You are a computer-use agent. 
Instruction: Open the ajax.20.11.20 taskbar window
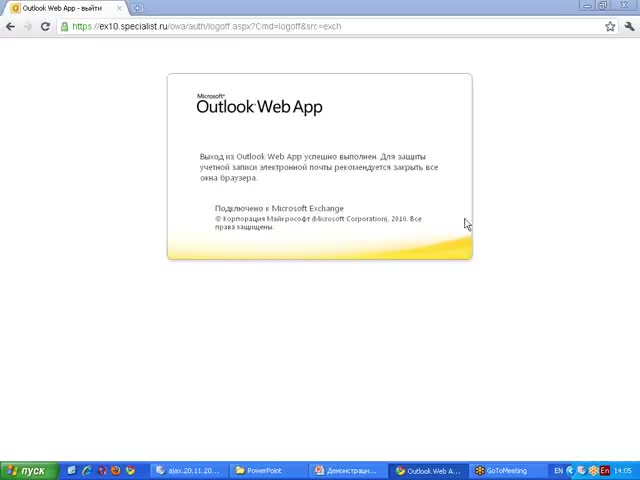[x=188, y=471]
